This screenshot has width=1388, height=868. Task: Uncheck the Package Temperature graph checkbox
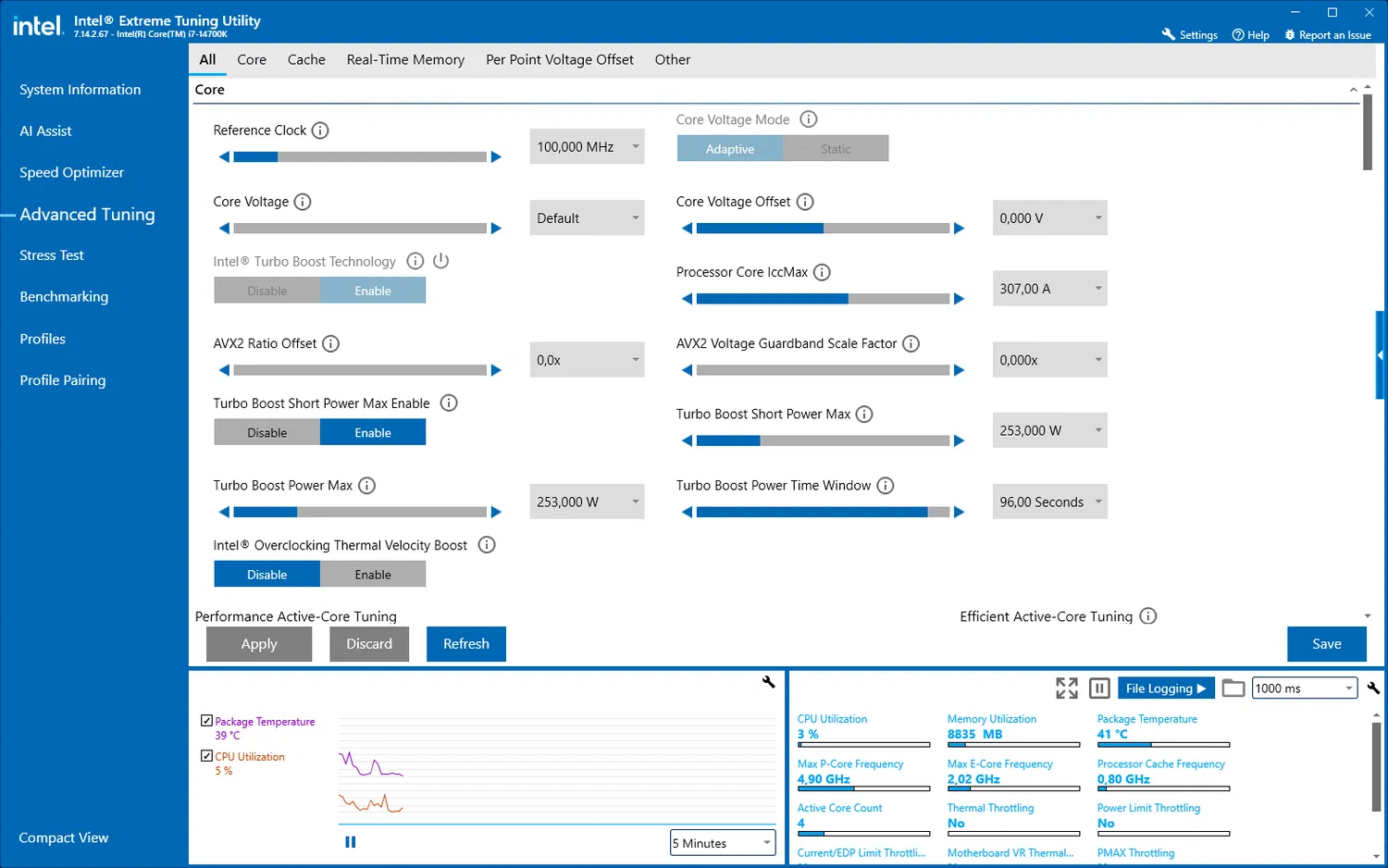point(205,721)
